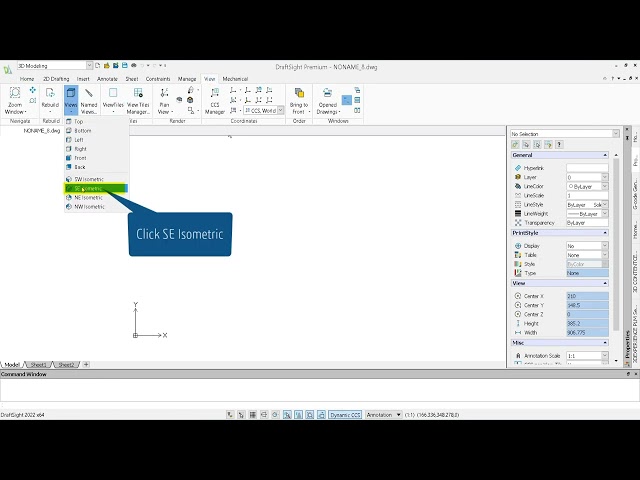The width and height of the screenshot is (640, 480).
Task: Collapse the Misc properties section
Action: click(605, 342)
